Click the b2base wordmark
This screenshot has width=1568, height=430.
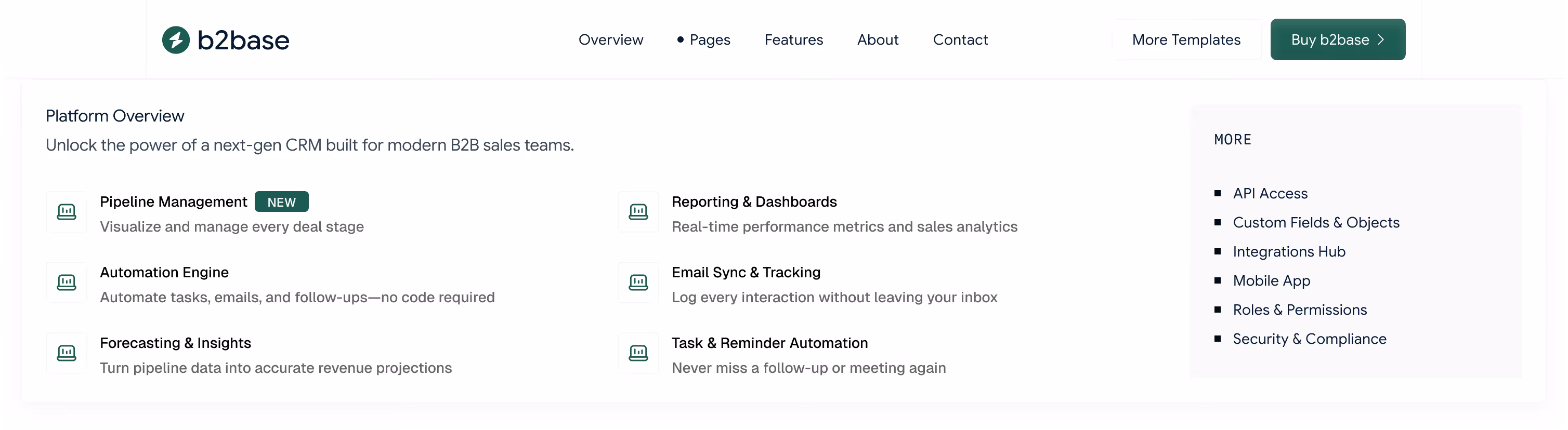(x=243, y=40)
